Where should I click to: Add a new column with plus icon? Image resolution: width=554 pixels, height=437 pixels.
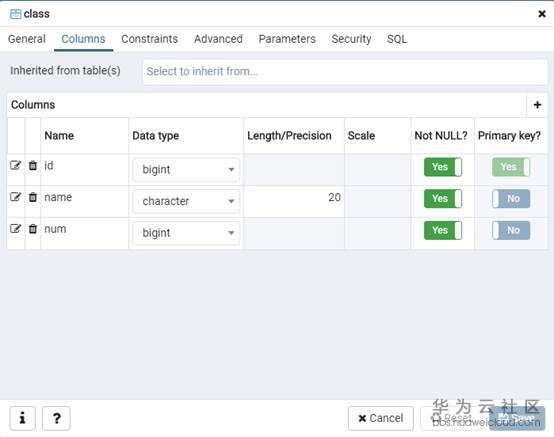point(537,105)
